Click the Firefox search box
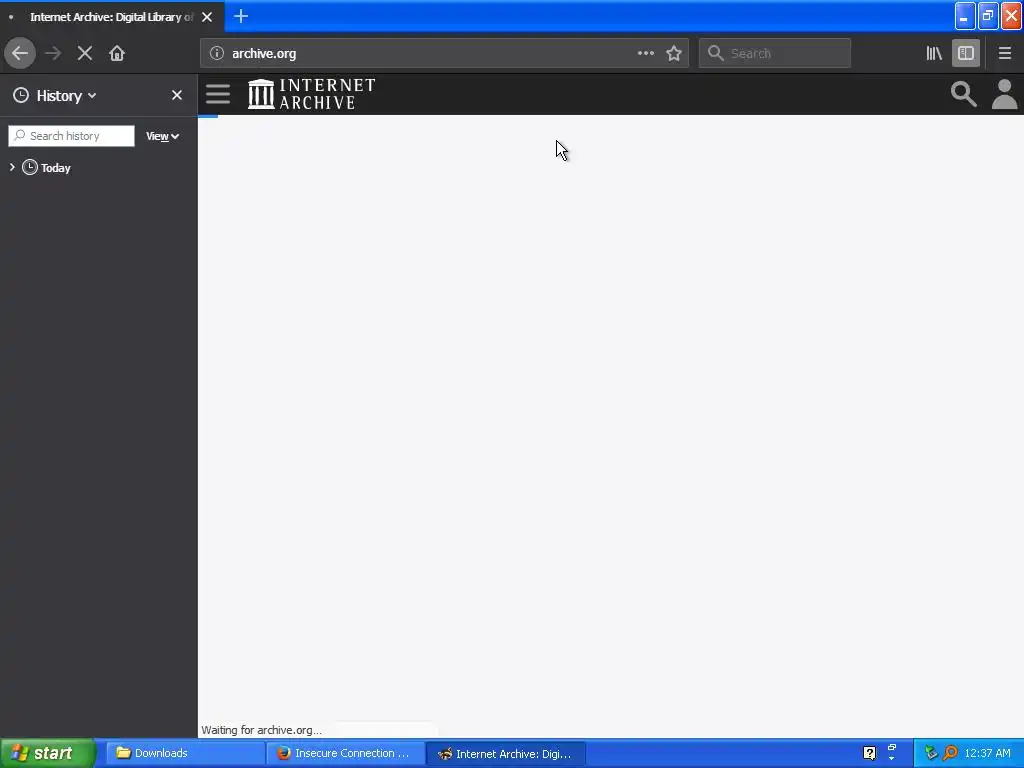1024x768 pixels. [x=775, y=54]
